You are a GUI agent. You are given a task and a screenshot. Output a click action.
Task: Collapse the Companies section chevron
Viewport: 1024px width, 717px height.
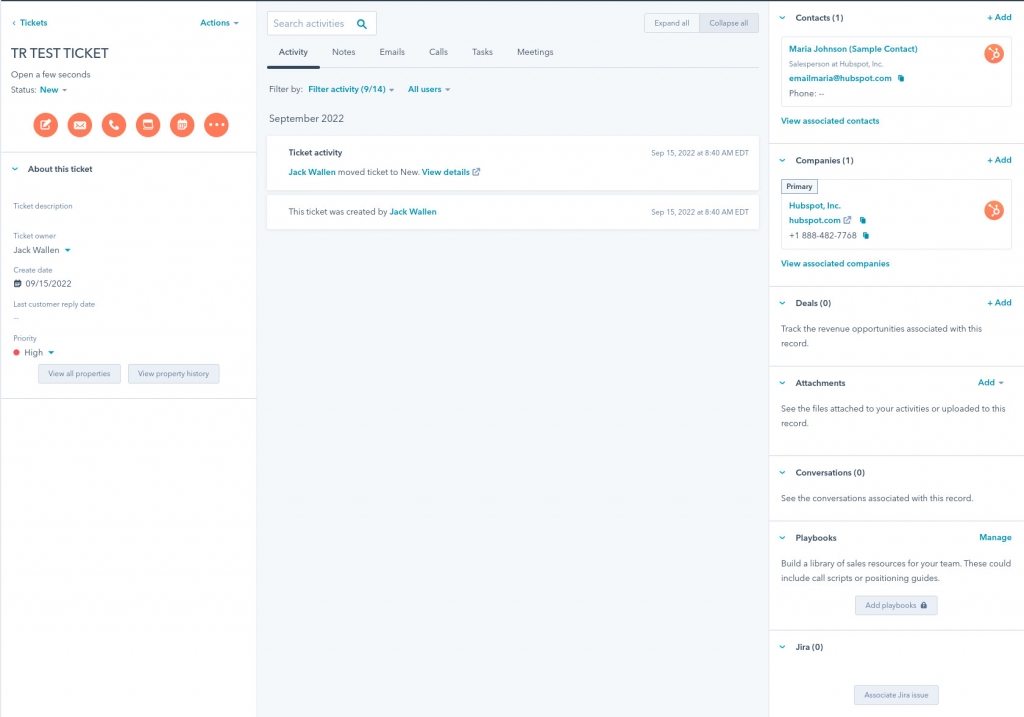click(x=781, y=159)
